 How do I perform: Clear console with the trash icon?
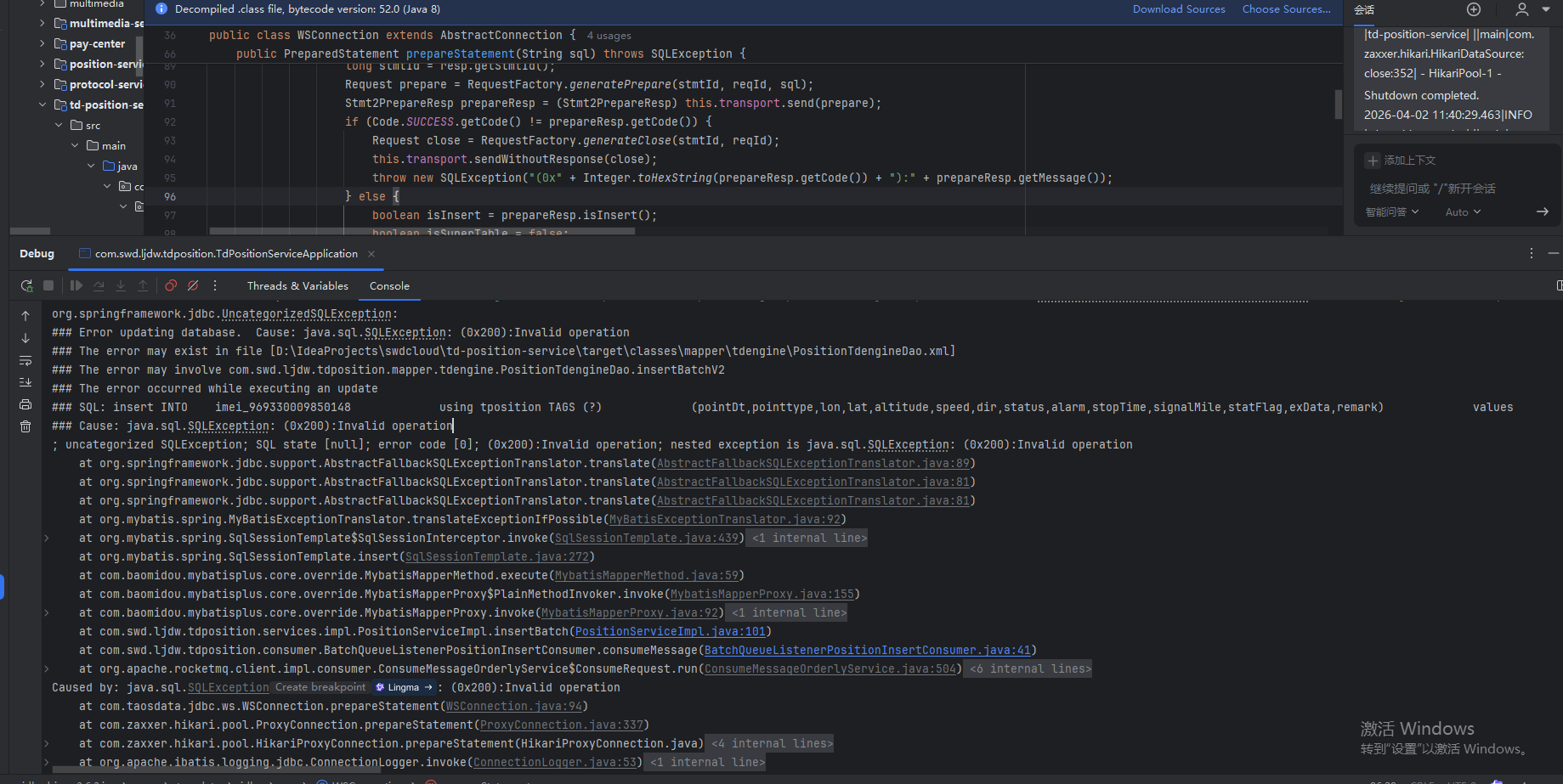click(25, 426)
